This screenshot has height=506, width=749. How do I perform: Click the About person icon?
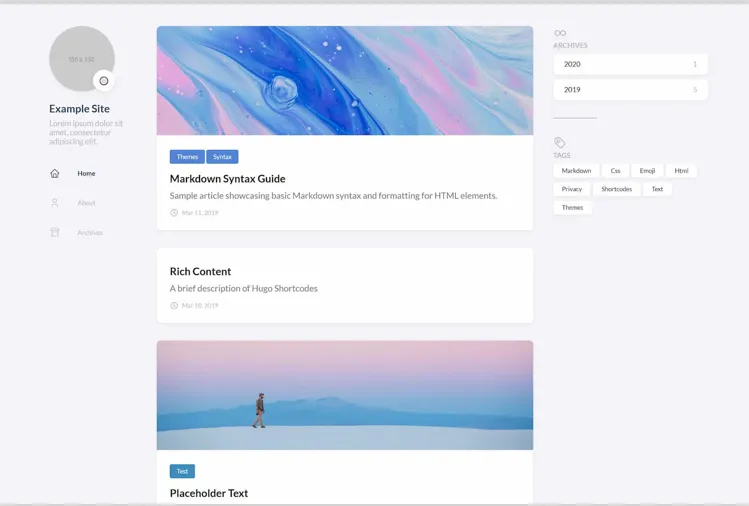[x=55, y=203]
